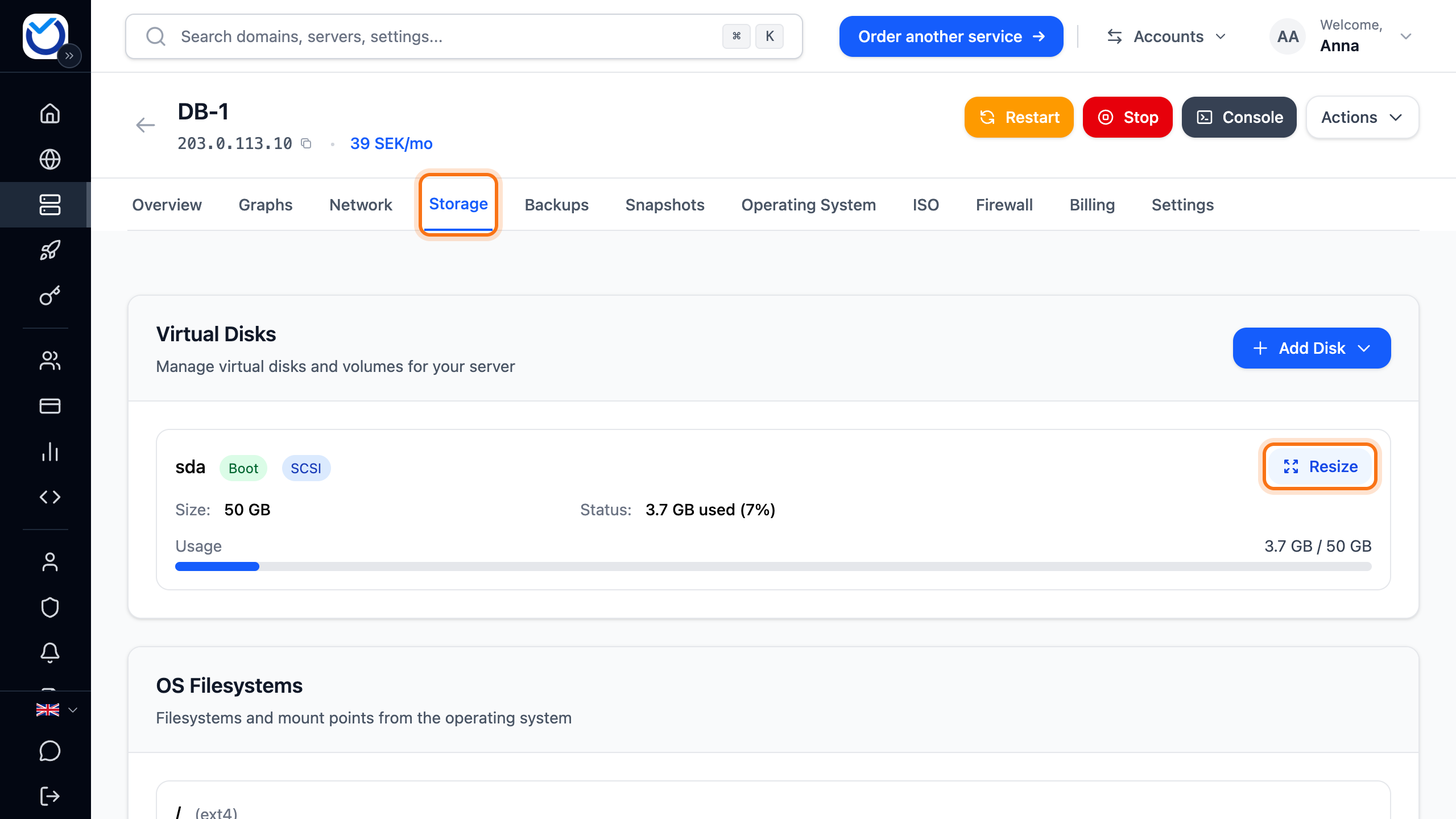The height and width of the screenshot is (819, 1456).
Task: Open the Actions dropdown
Action: point(1362,117)
